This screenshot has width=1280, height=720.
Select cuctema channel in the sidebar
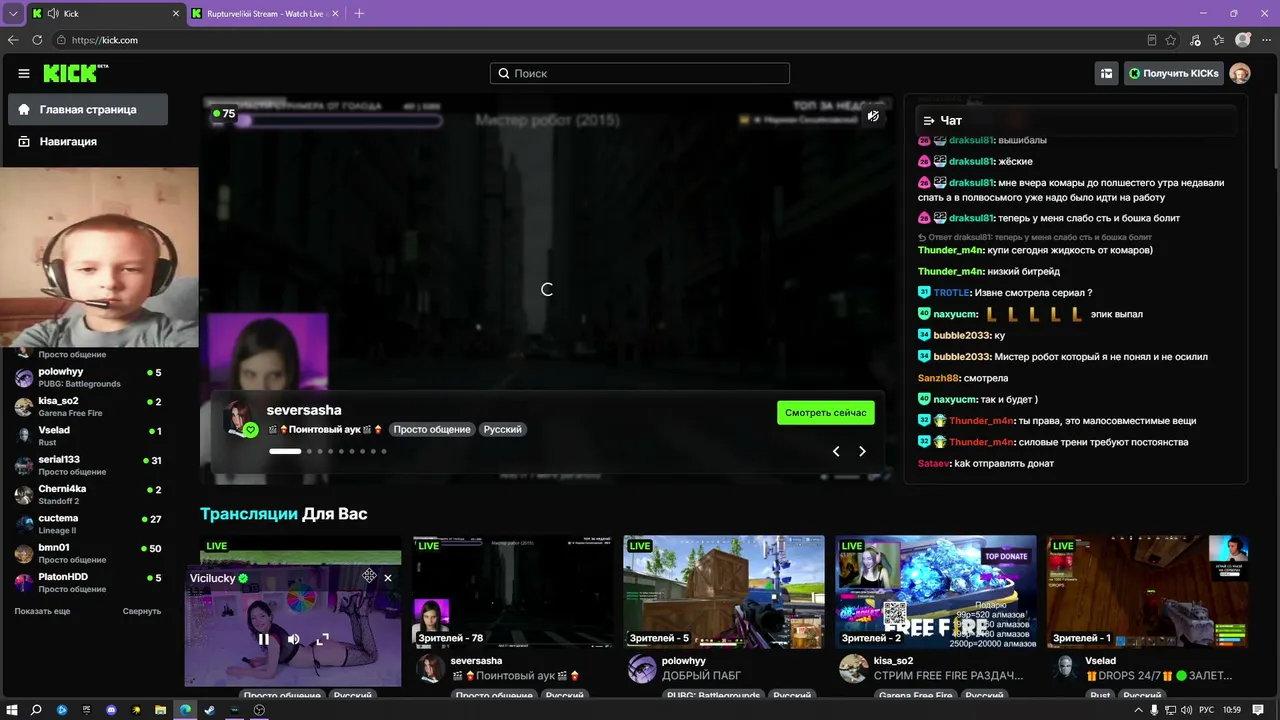[x=88, y=523]
